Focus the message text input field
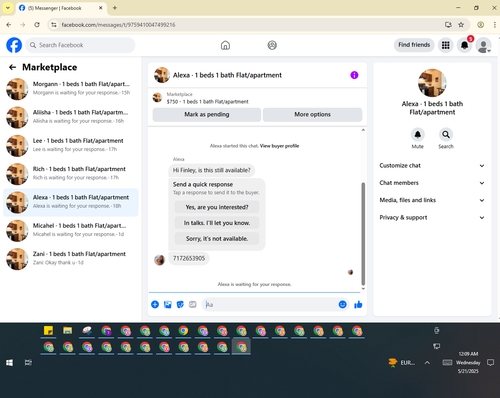Viewport: 500px width, 398px height. [x=276, y=304]
